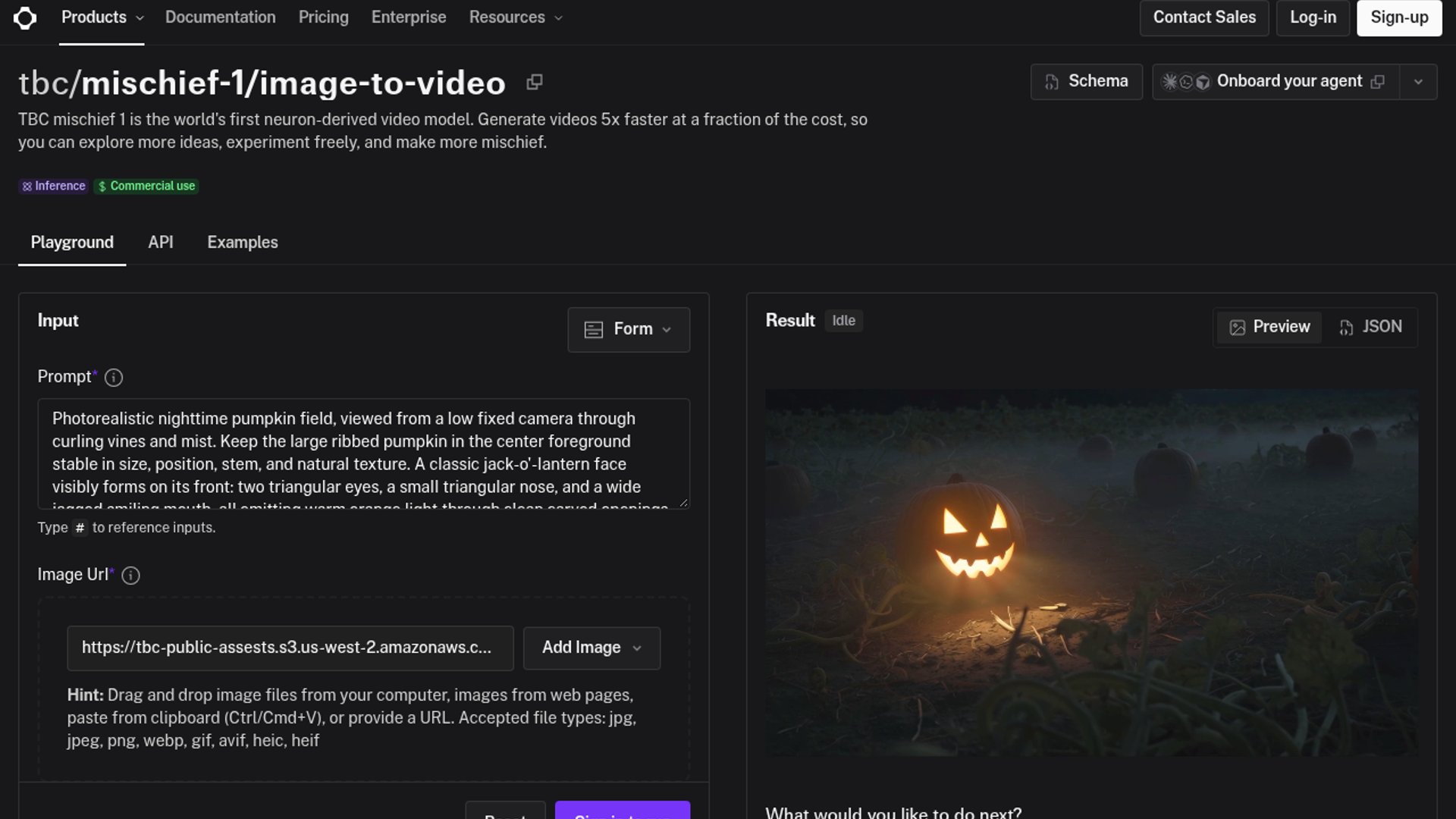The height and width of the screenshot is (819, 1456).
Task: Copy the model name with the copy icon
Action: point(535,82)
